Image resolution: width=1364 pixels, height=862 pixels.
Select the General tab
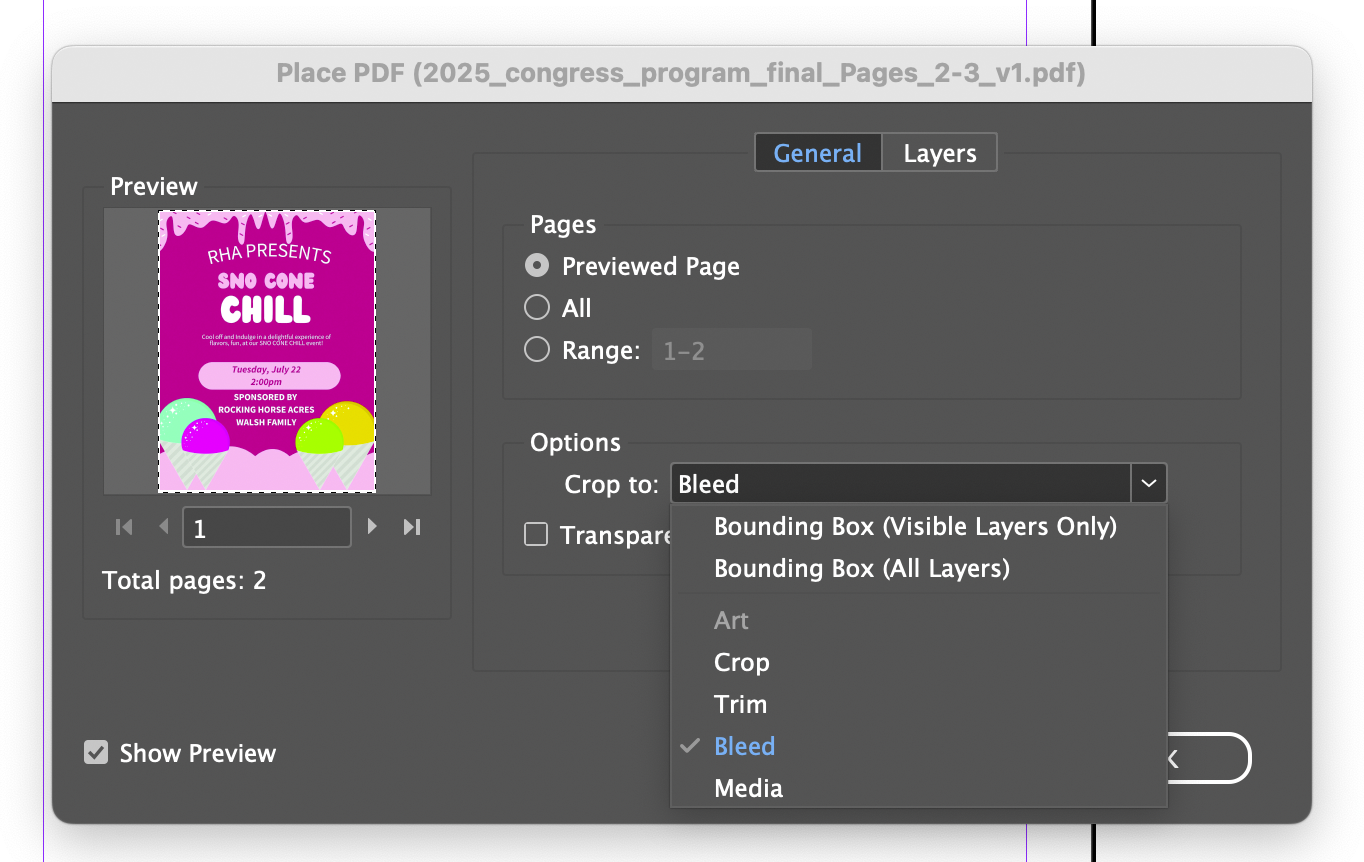point(817,152)
